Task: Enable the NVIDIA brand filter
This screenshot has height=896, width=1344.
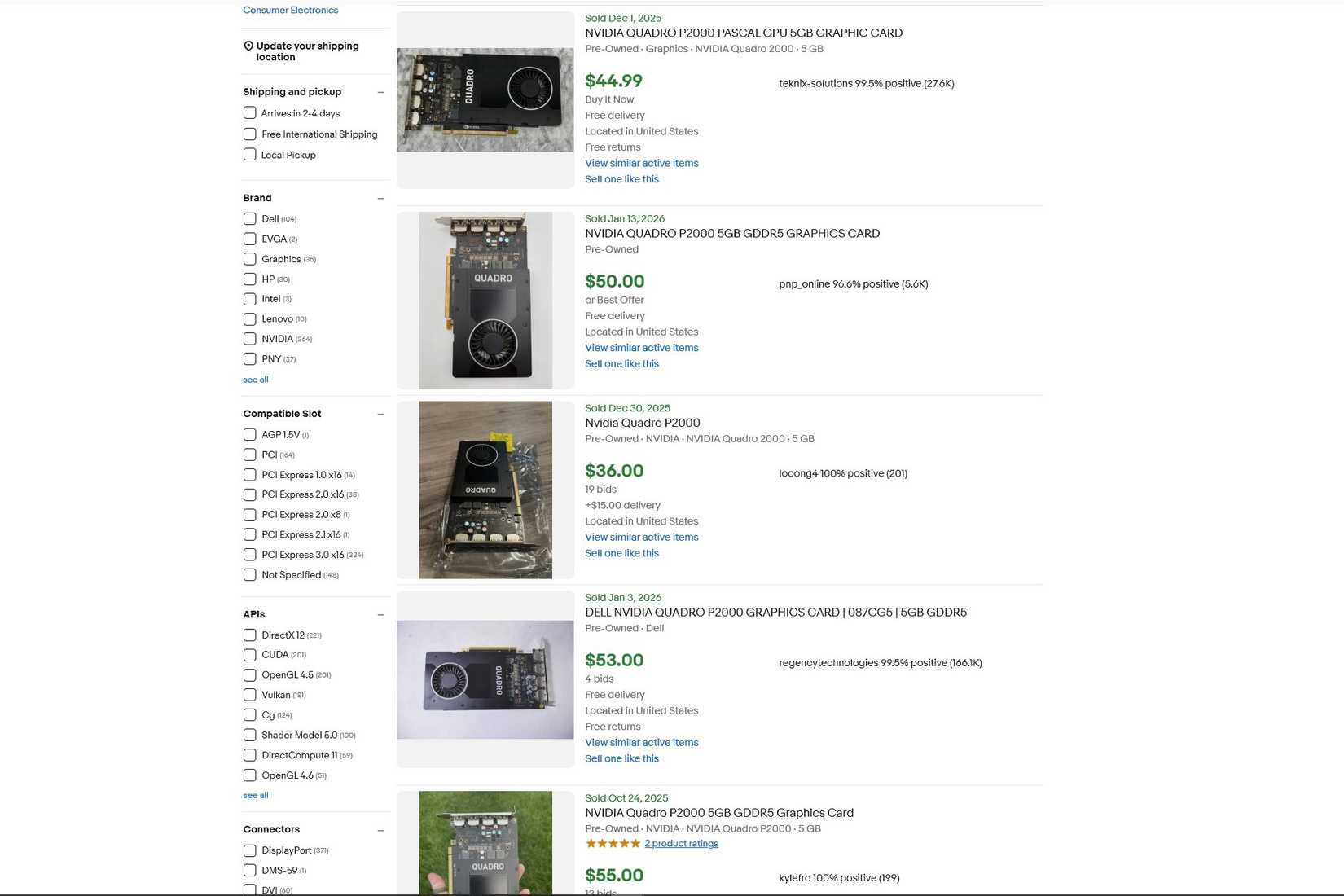Action: tap(250, 339)
